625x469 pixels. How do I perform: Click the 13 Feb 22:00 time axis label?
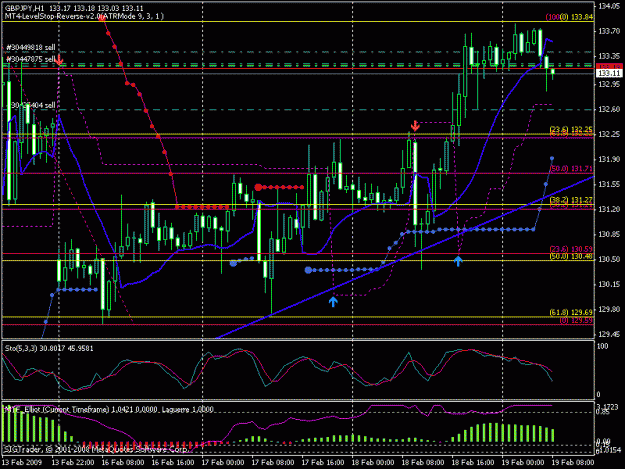click(x=73, y=463)
